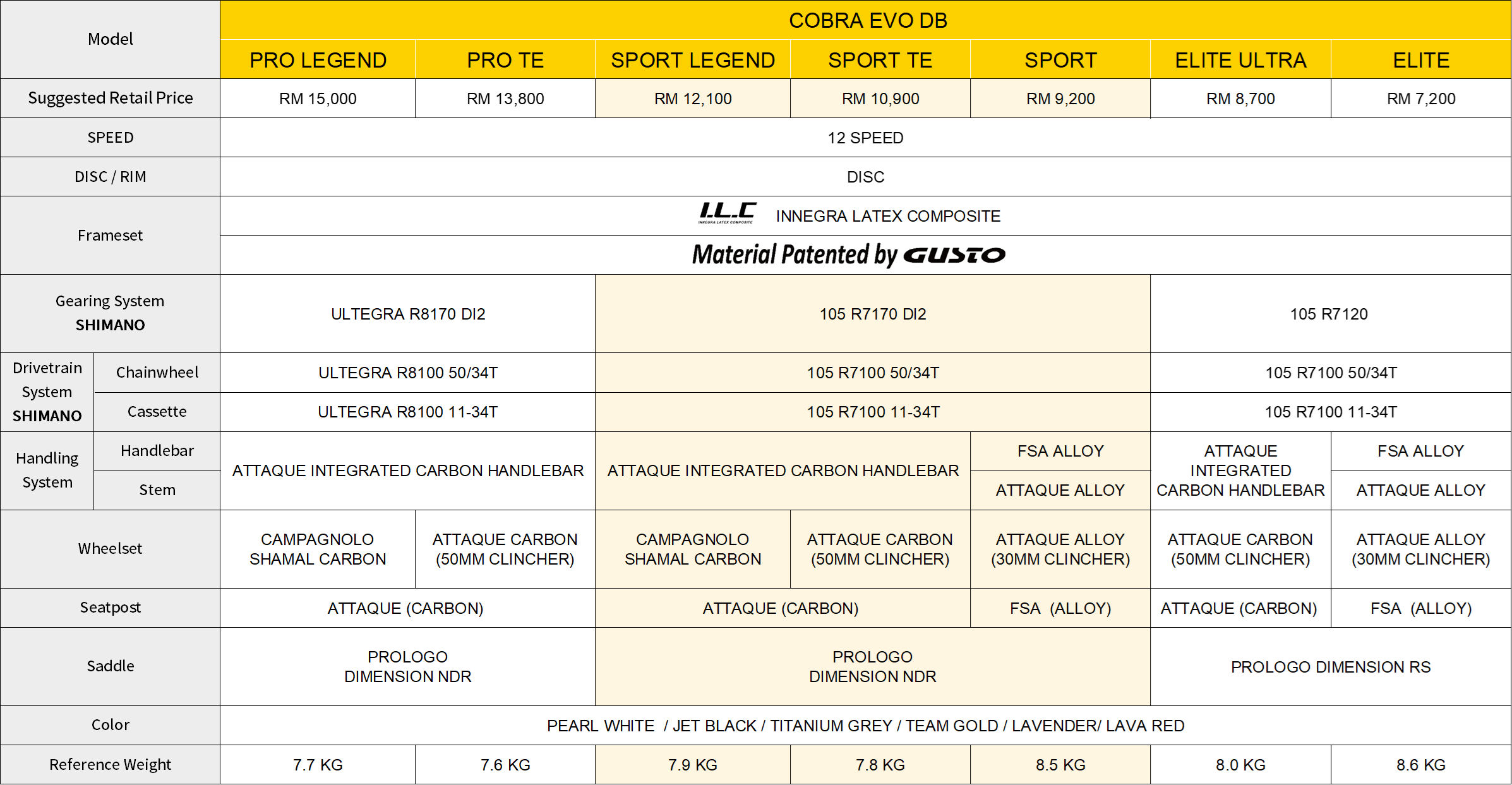Click the ELITE ULTRA column header
This screenshot has height=785, width=1512.
1240,60
